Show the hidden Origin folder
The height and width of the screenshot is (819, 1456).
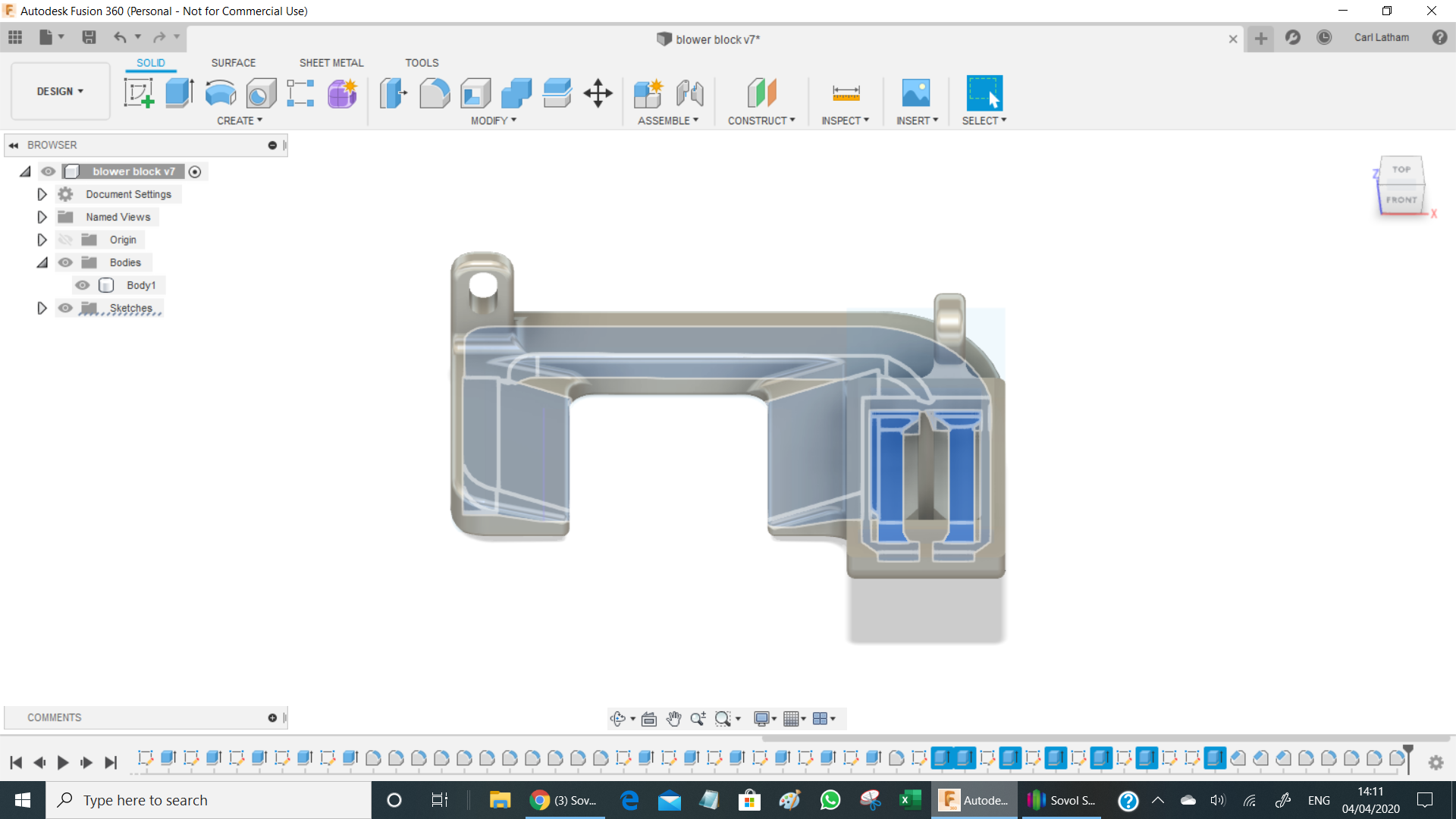tap(66, 240)
